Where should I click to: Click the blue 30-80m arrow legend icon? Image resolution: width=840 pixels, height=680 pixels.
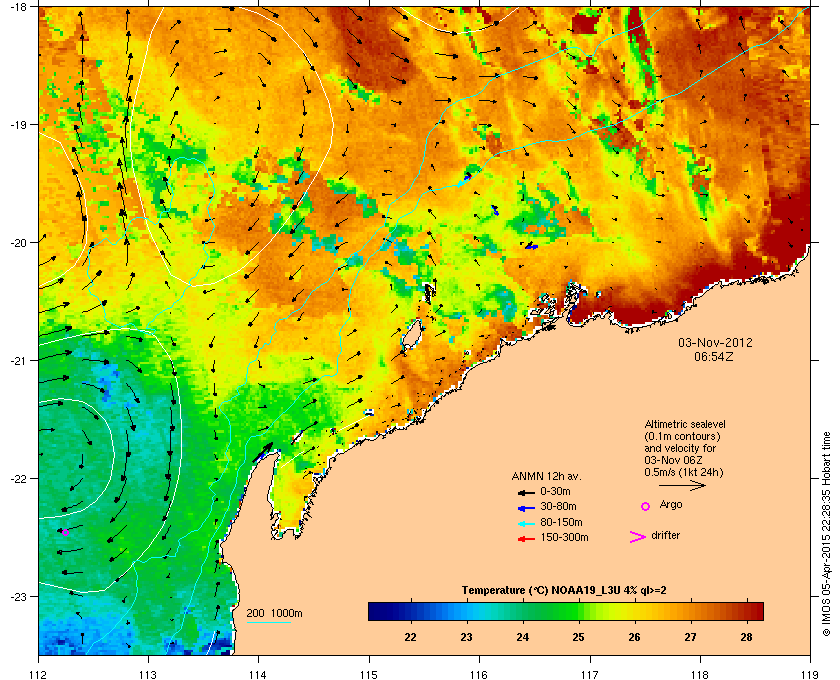[x=526, y=508]
